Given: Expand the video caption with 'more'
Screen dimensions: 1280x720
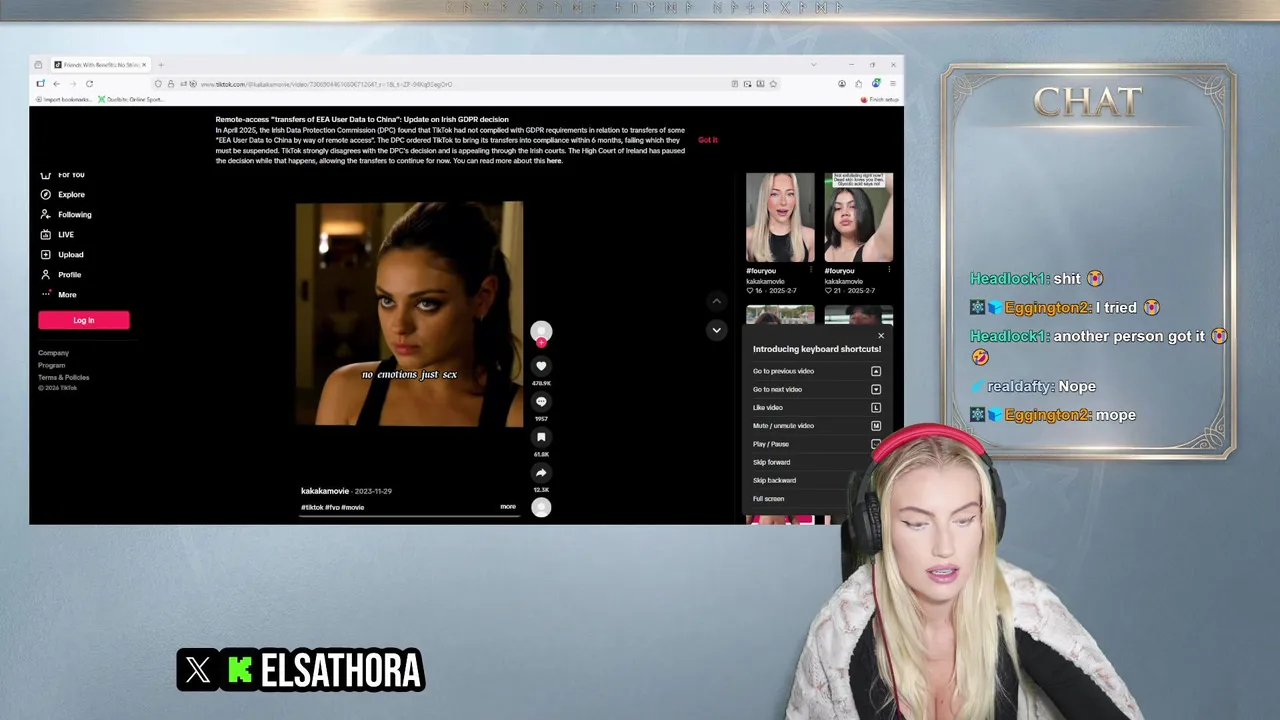Looking at the screenshot, I should (x=508, y=507).
